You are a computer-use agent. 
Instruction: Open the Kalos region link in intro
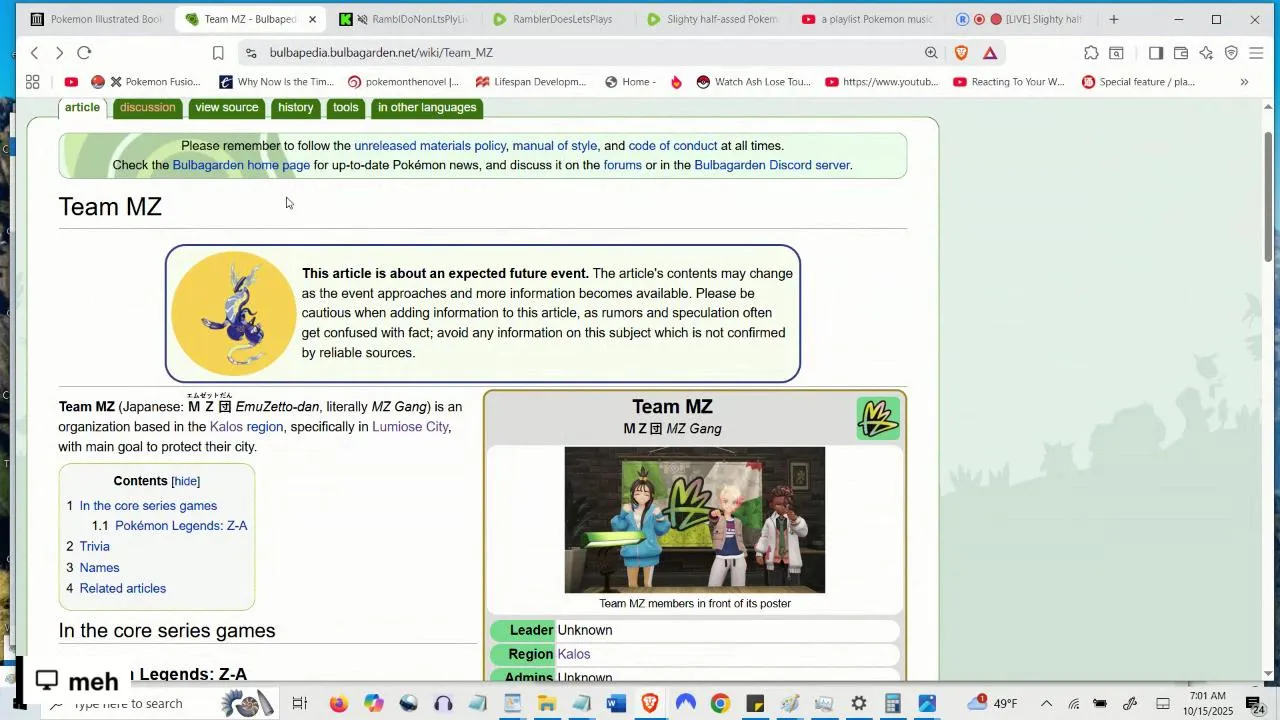(x=246, y=427)
